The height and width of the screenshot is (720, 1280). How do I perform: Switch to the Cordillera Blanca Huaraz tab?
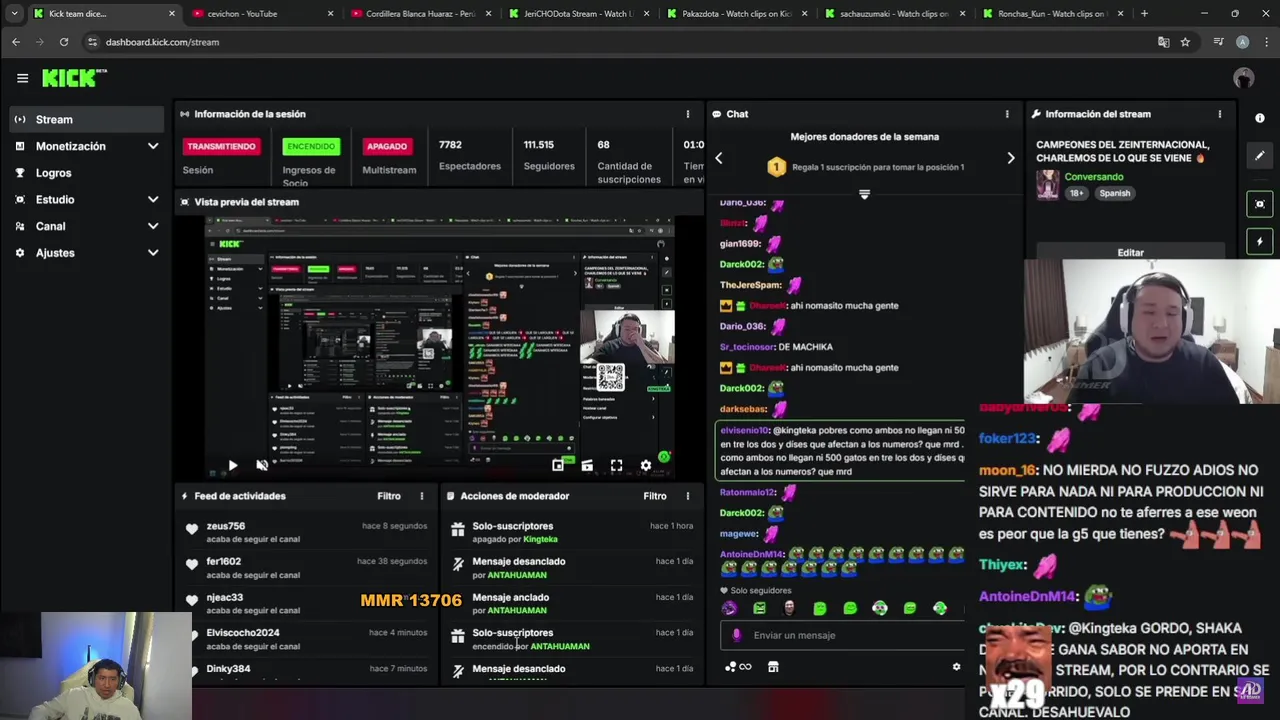420,14
